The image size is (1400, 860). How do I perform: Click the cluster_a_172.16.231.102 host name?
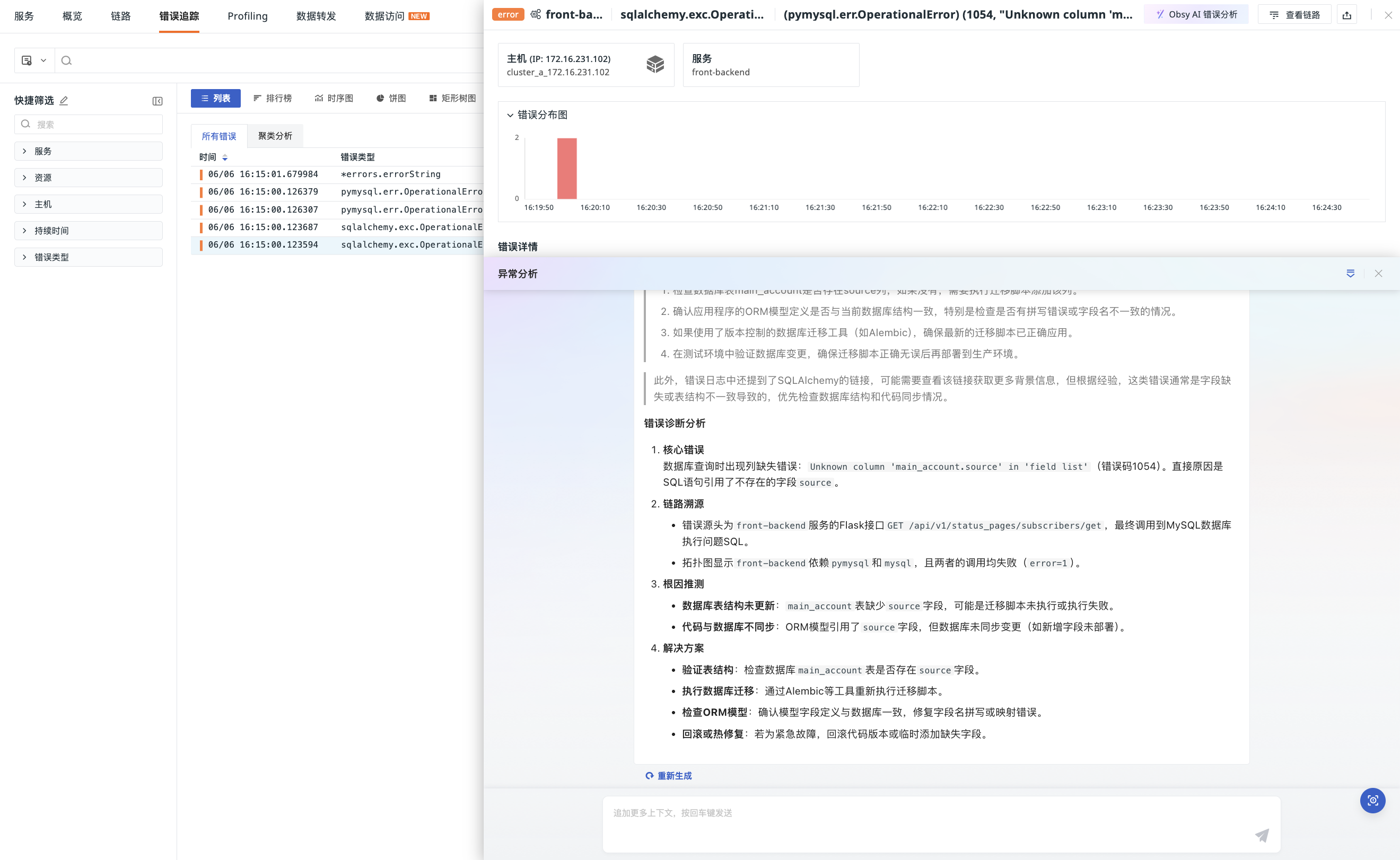[558, 72]
